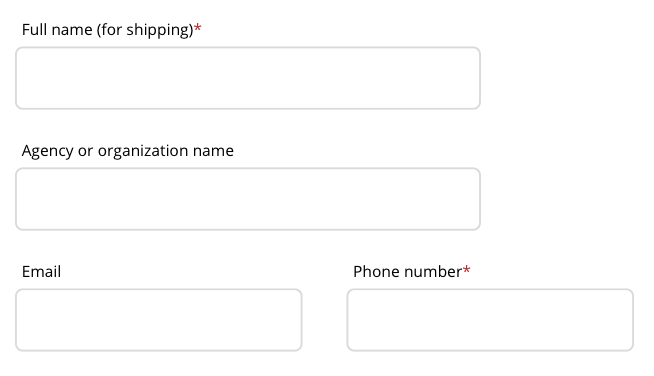Click the words 'Full name' in the label
Image resolution: width=654 pixels, height=376 pixels.
pos(57,30)
